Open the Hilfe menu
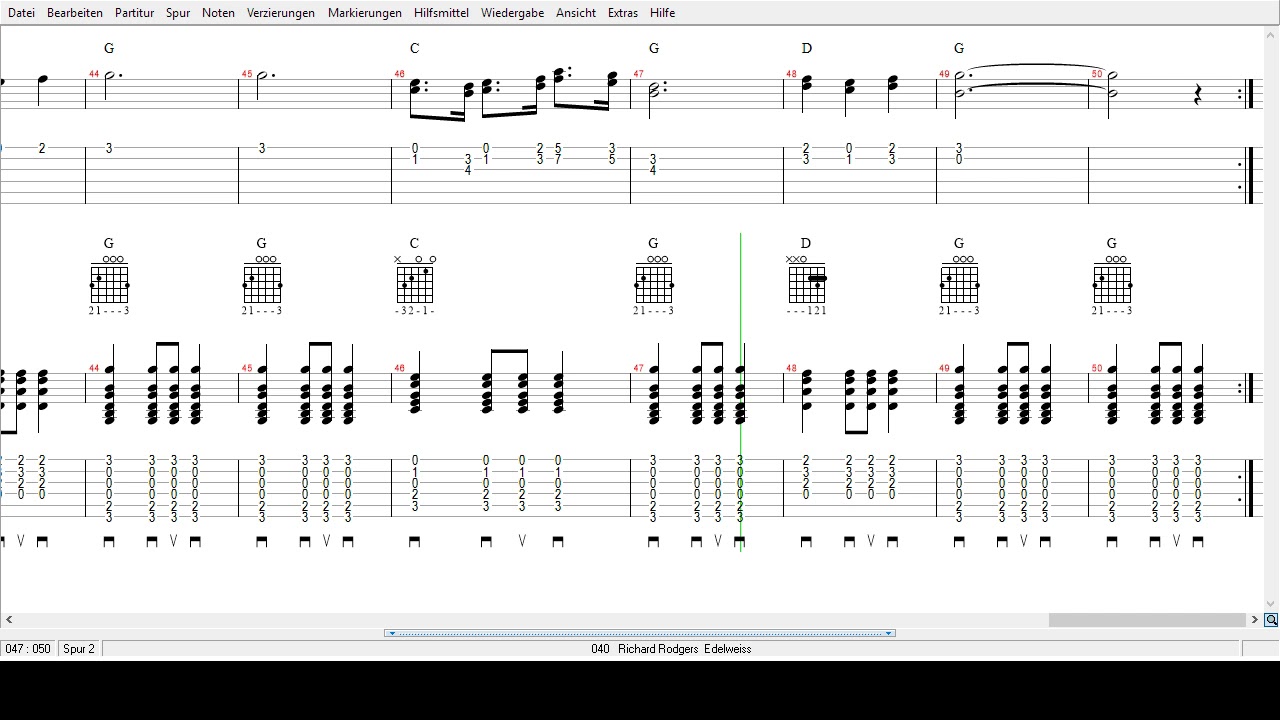Screen dimensions: 1280x720 (x=662, y=13)
